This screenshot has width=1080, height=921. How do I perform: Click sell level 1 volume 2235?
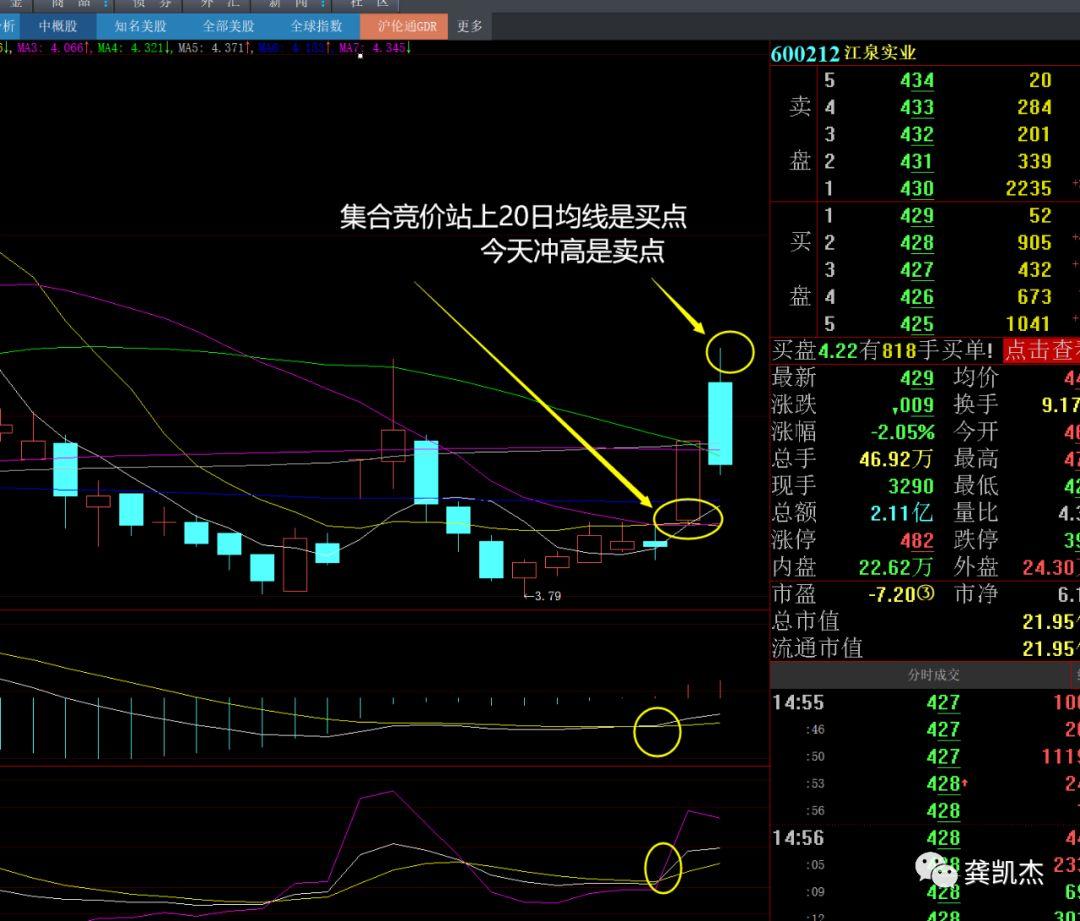pos(1028,189)
